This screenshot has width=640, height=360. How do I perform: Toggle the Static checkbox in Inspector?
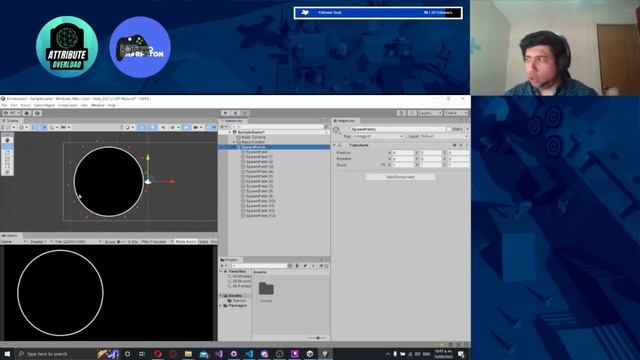click(449, 129)
